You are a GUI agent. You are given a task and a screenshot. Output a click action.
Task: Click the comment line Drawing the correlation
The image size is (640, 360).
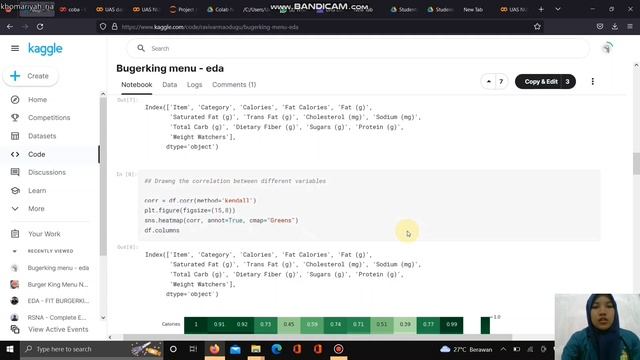coord(235,181)
